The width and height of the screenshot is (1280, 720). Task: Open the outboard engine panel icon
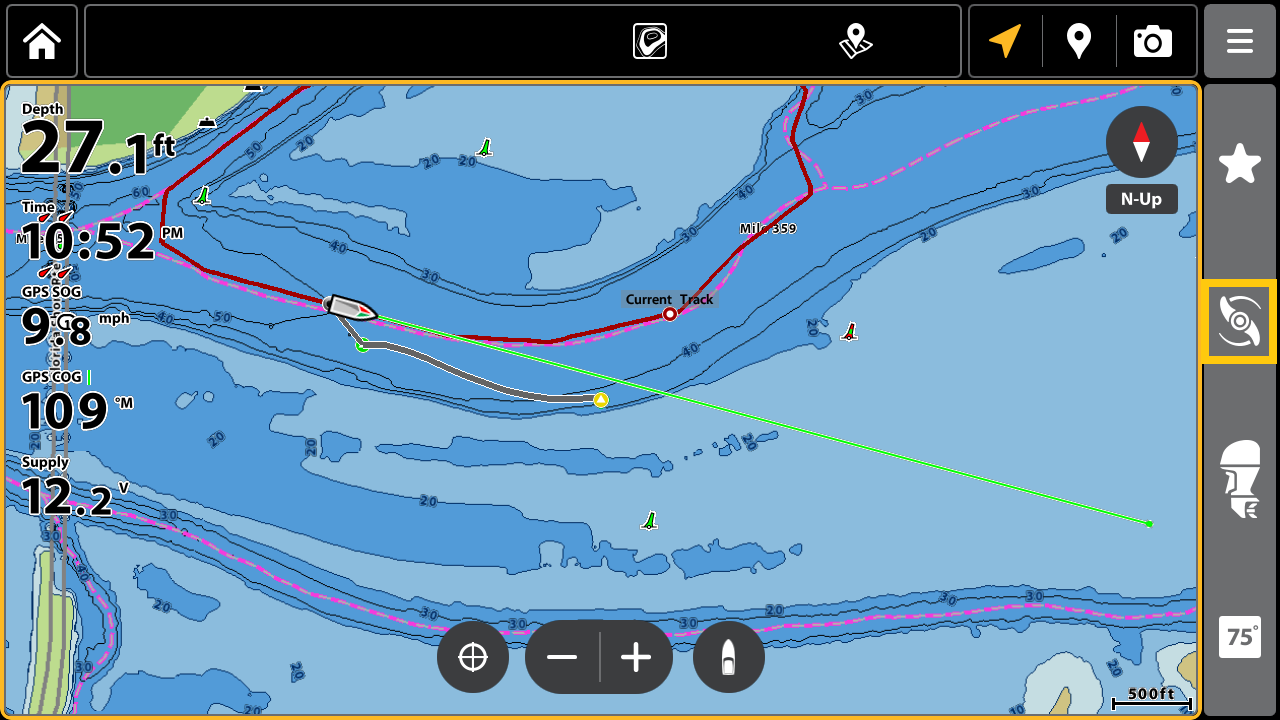(1240, 480)
